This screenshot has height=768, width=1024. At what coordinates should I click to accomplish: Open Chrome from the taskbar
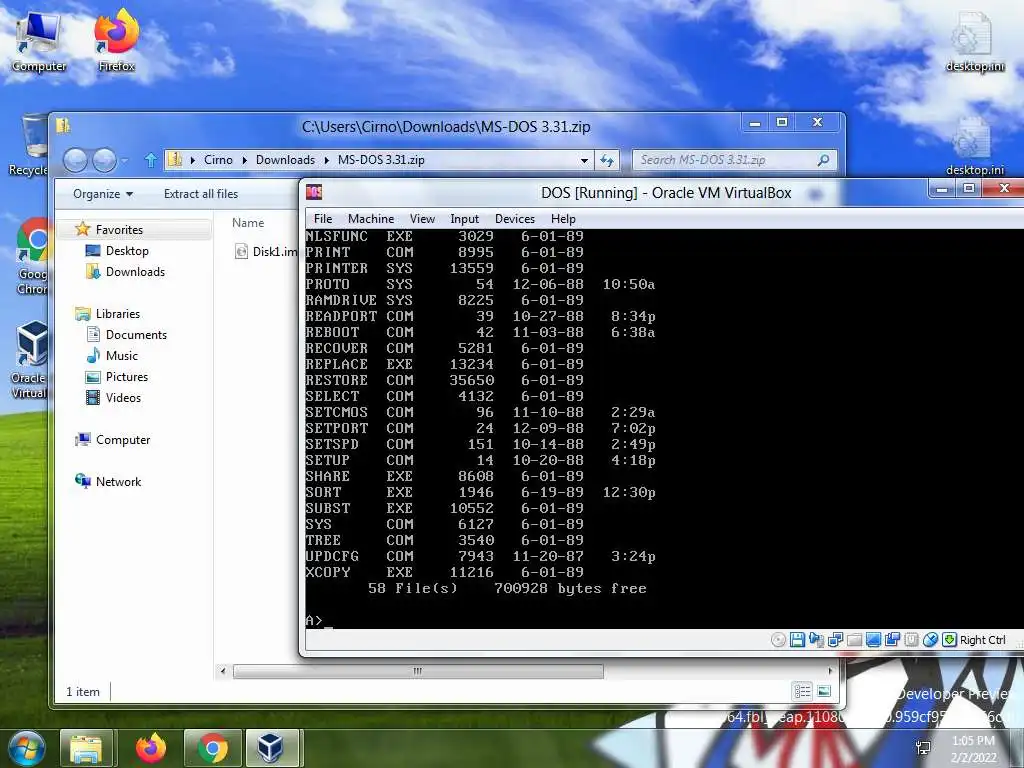tap(213, 748)
